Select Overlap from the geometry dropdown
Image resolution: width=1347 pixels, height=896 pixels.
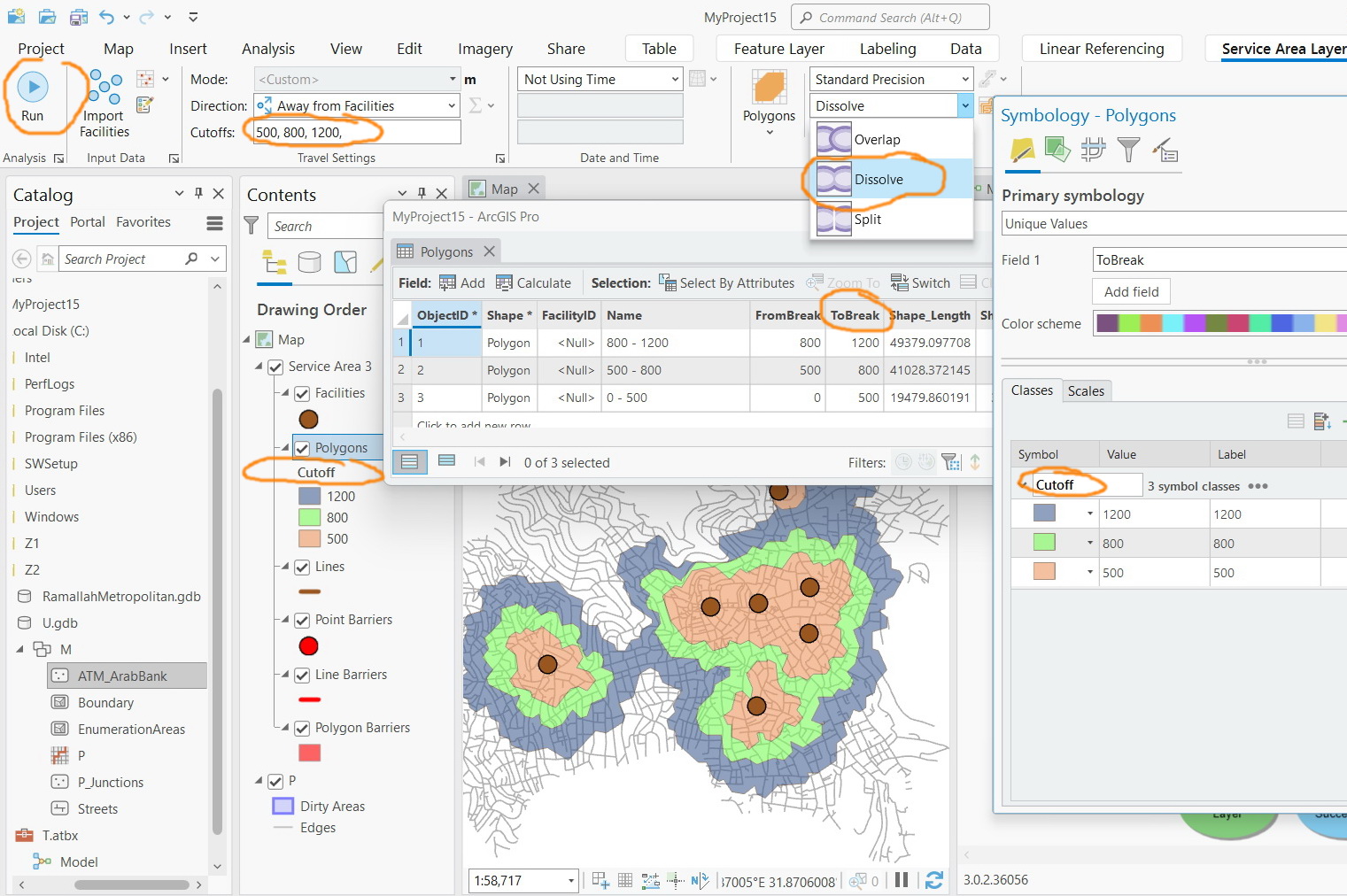(876, 139)
